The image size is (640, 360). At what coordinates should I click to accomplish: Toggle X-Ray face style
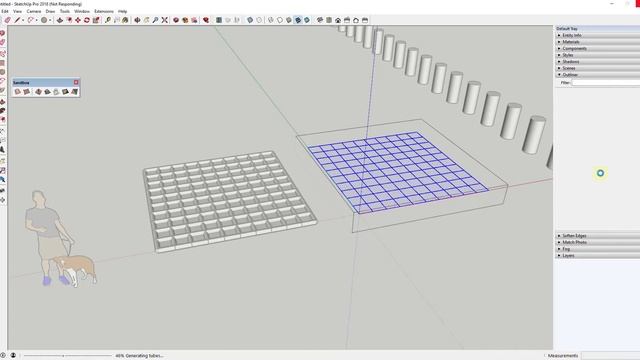click(x=249, y=20)
